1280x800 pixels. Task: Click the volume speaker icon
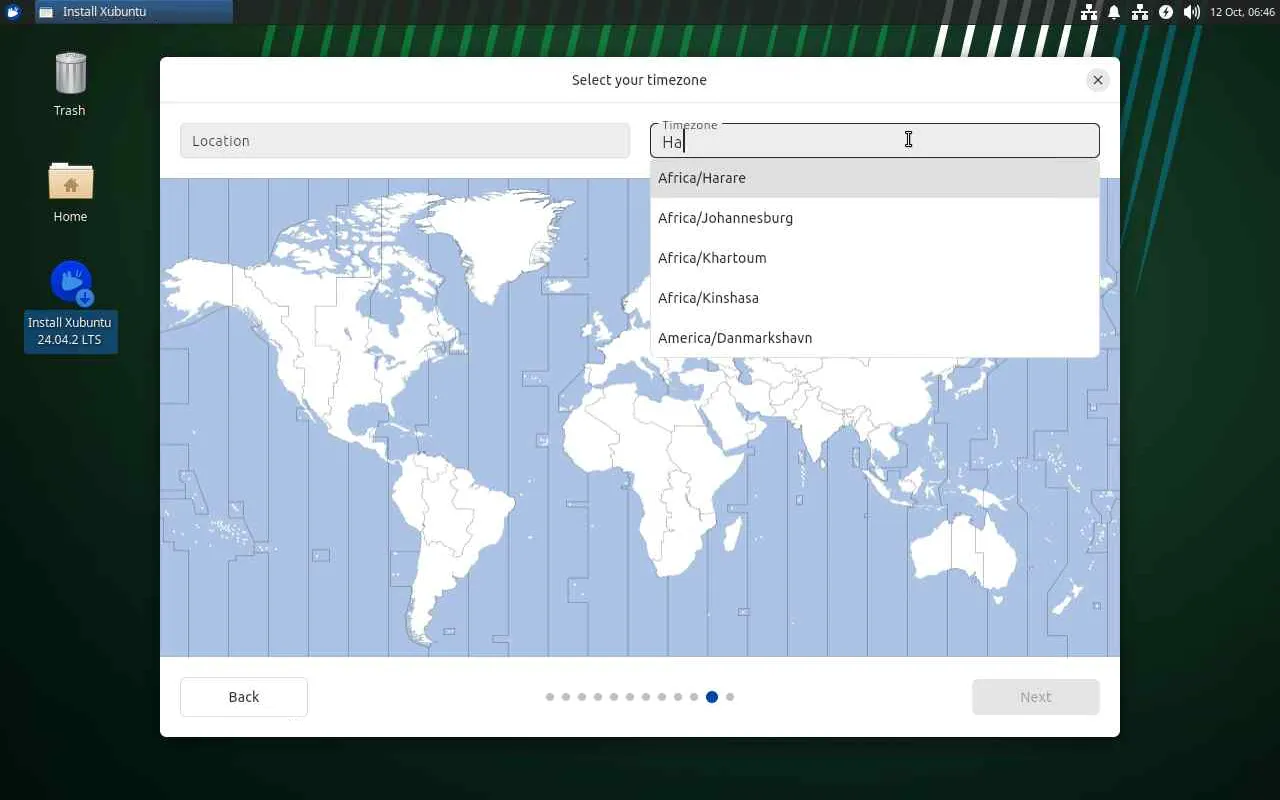point(1191,12)
